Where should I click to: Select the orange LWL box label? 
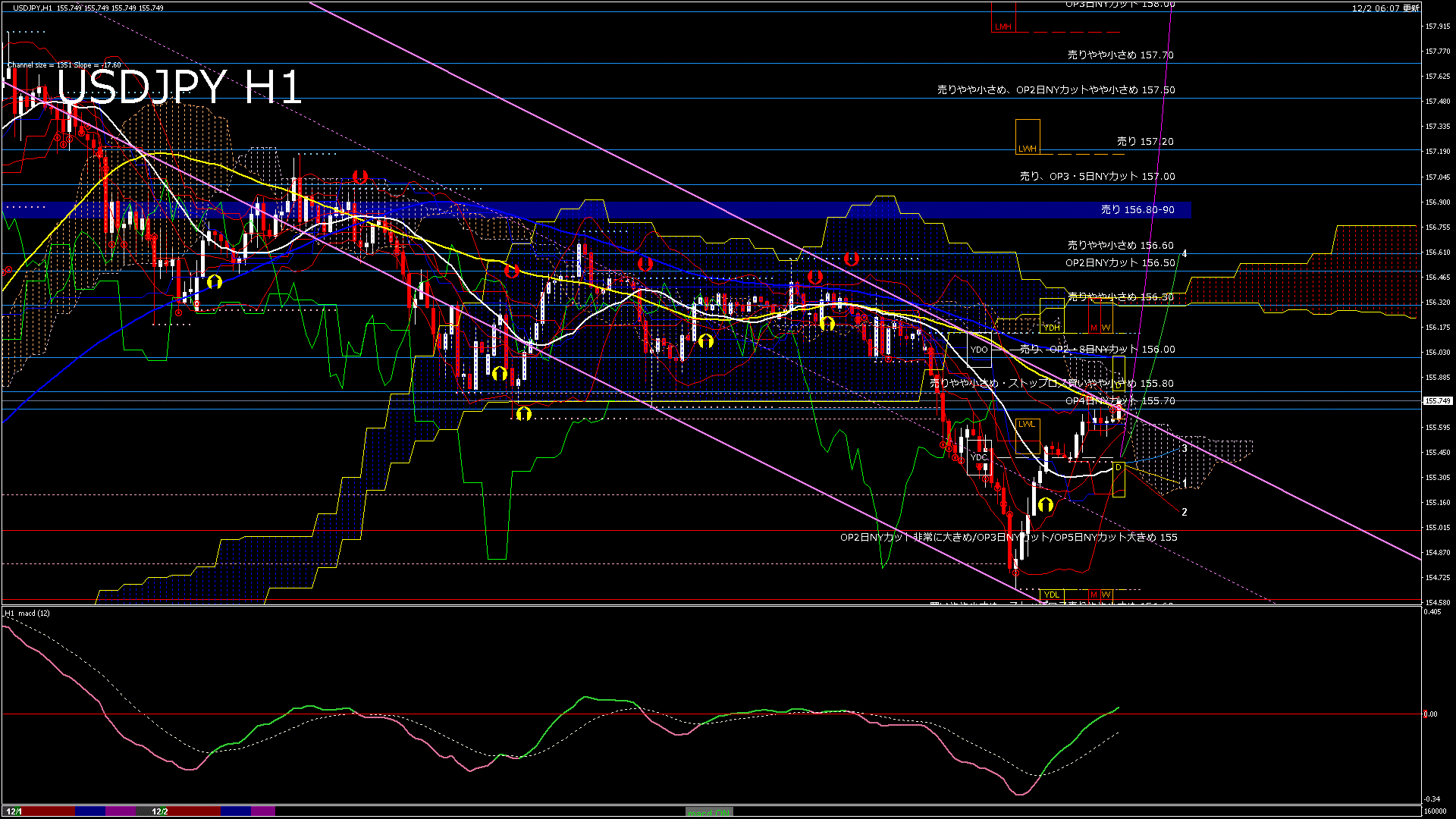tap(1026, 424)
